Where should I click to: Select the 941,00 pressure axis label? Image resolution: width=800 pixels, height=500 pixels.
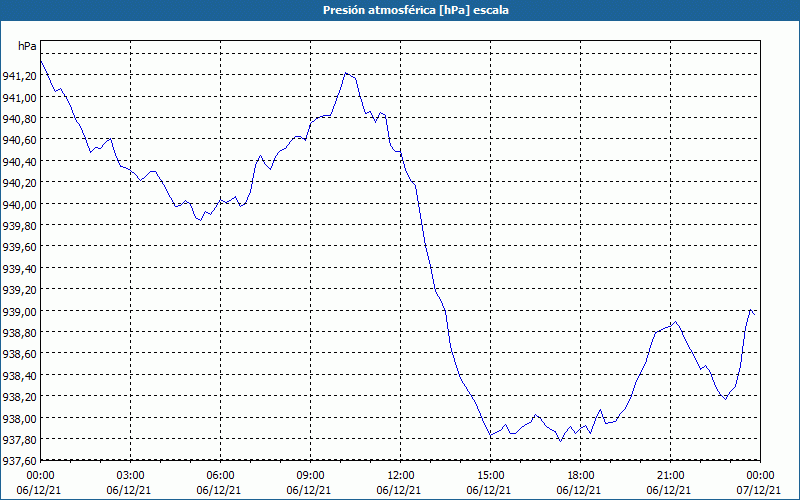[19, 97]
